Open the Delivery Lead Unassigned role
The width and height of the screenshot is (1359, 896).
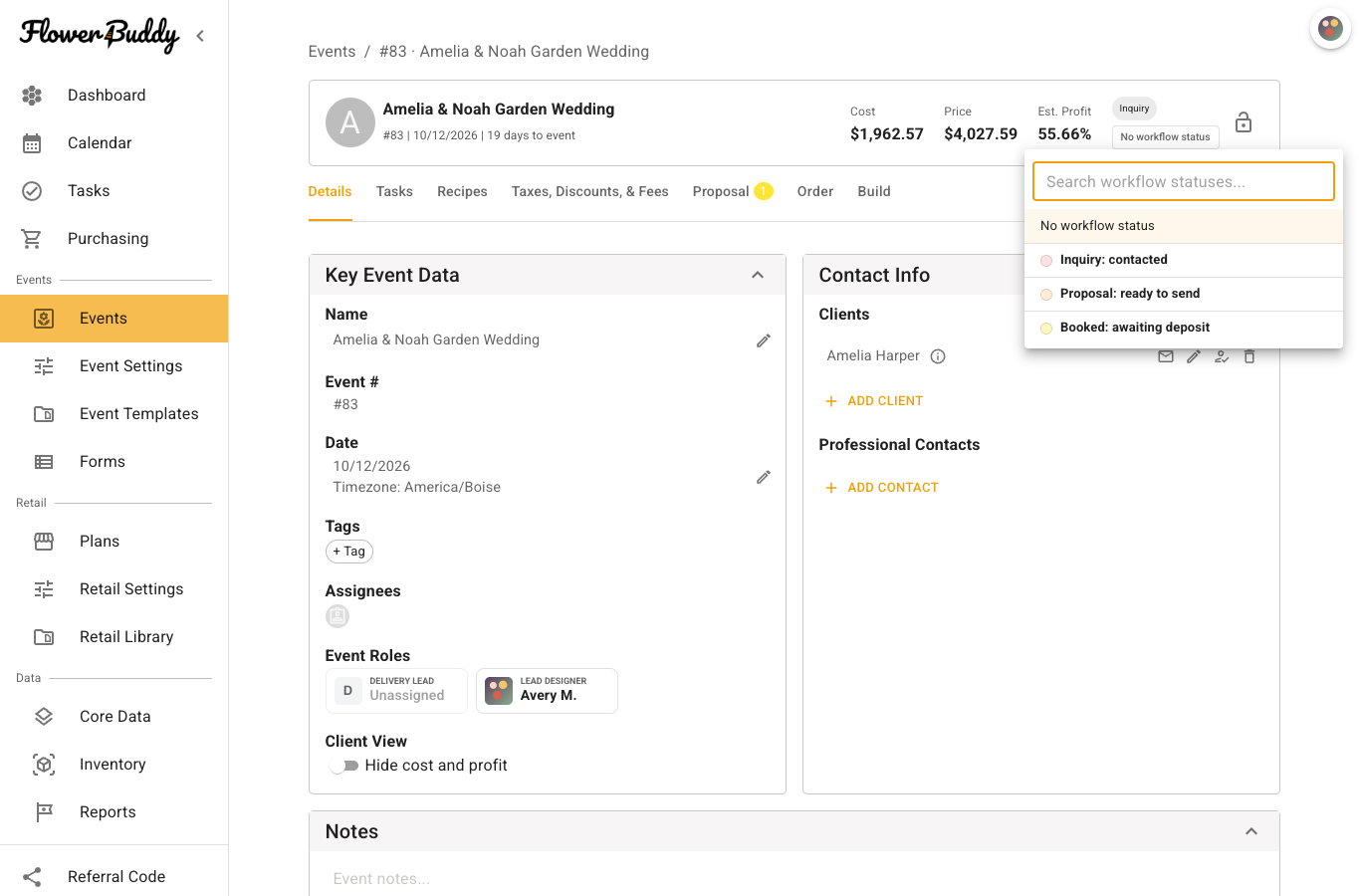click(396, 691)
